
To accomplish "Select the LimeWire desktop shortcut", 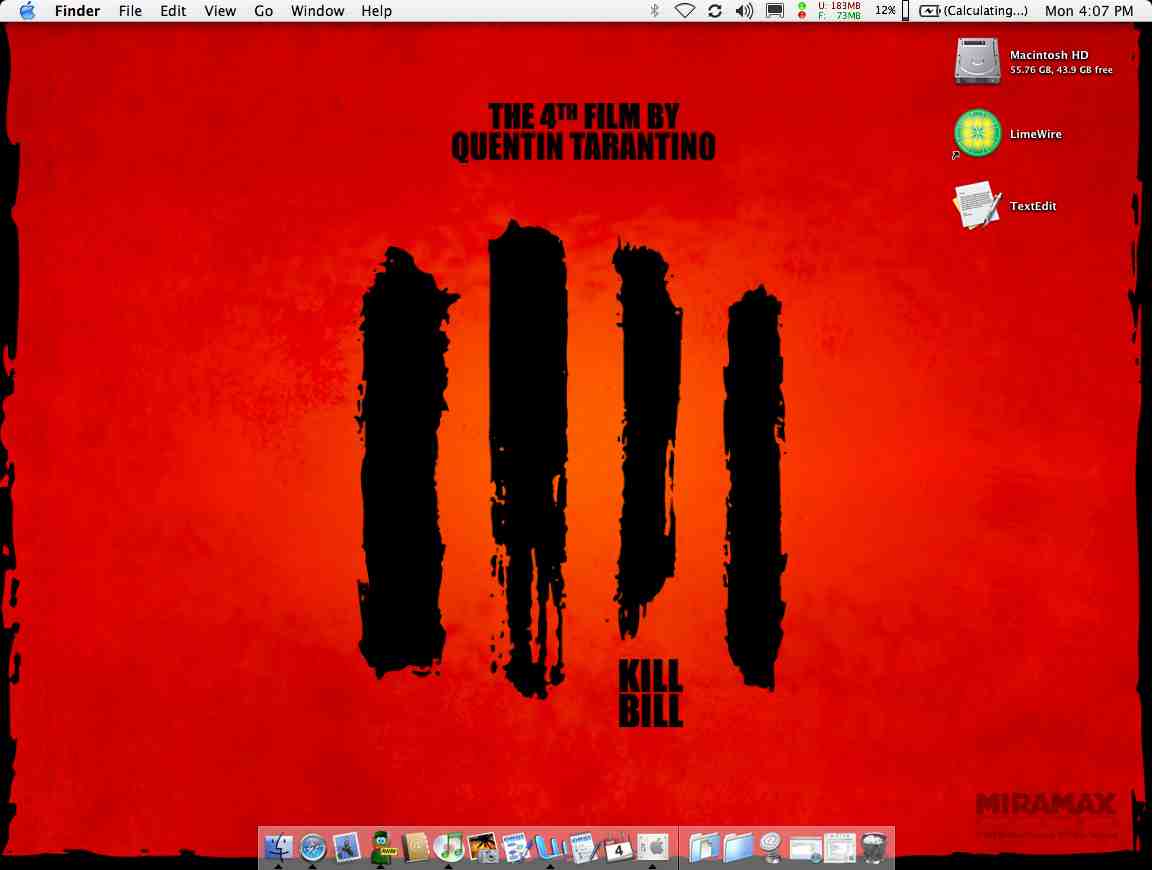I will coord(977,133).
